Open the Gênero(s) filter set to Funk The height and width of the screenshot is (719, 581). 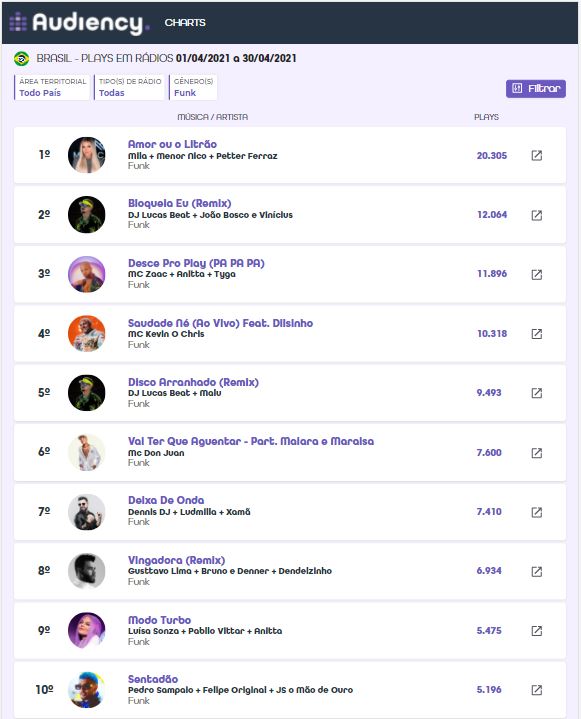click(x=193, y=87)
